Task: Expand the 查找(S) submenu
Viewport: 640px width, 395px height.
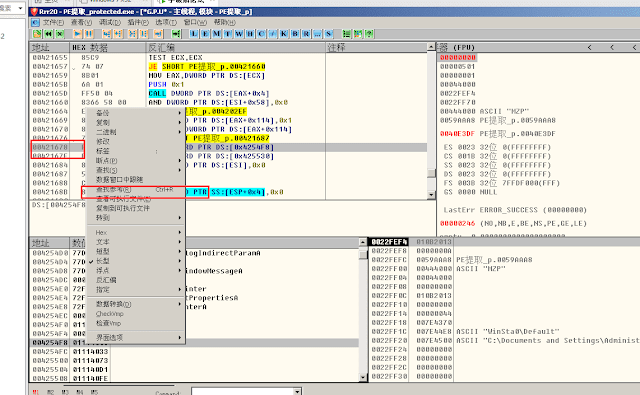Action: pos(136,170)
